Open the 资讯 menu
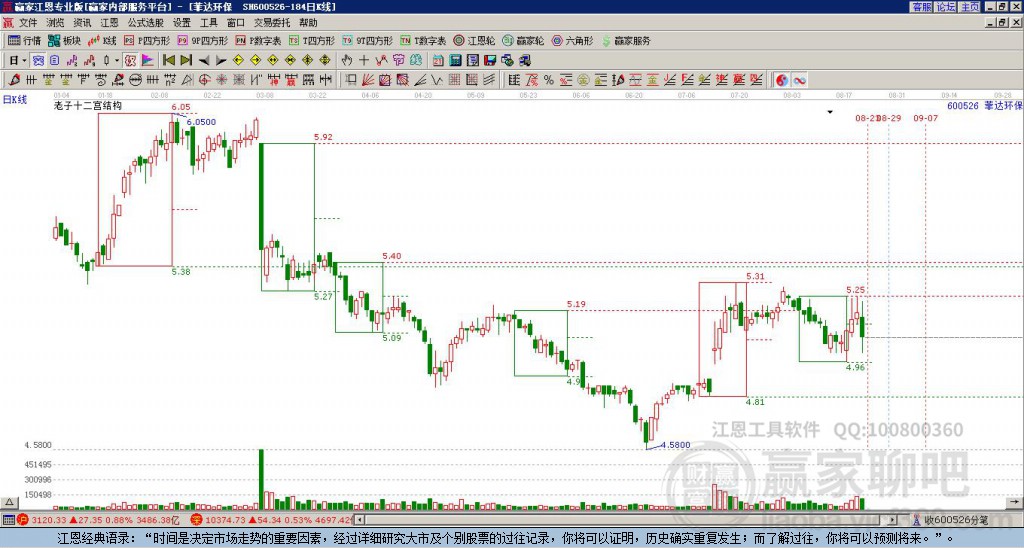Viewport: 1024px width, 548px height. [82, 23]
